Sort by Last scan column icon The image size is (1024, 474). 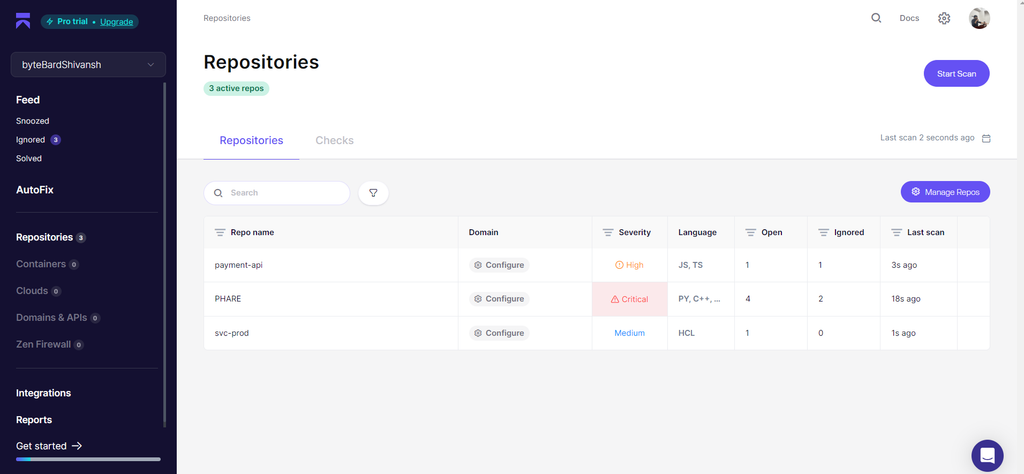[897, 232]
